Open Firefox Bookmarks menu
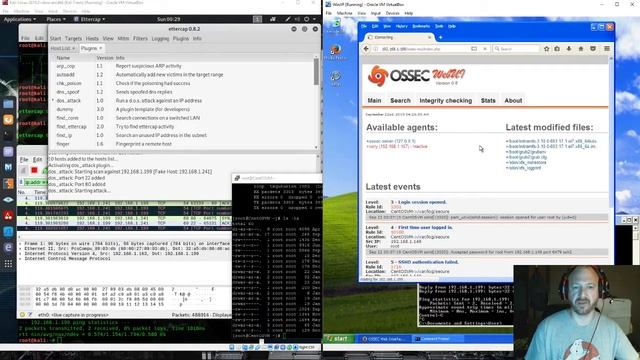The width and height of the screenshot is (640, 360). pos(421,26)
